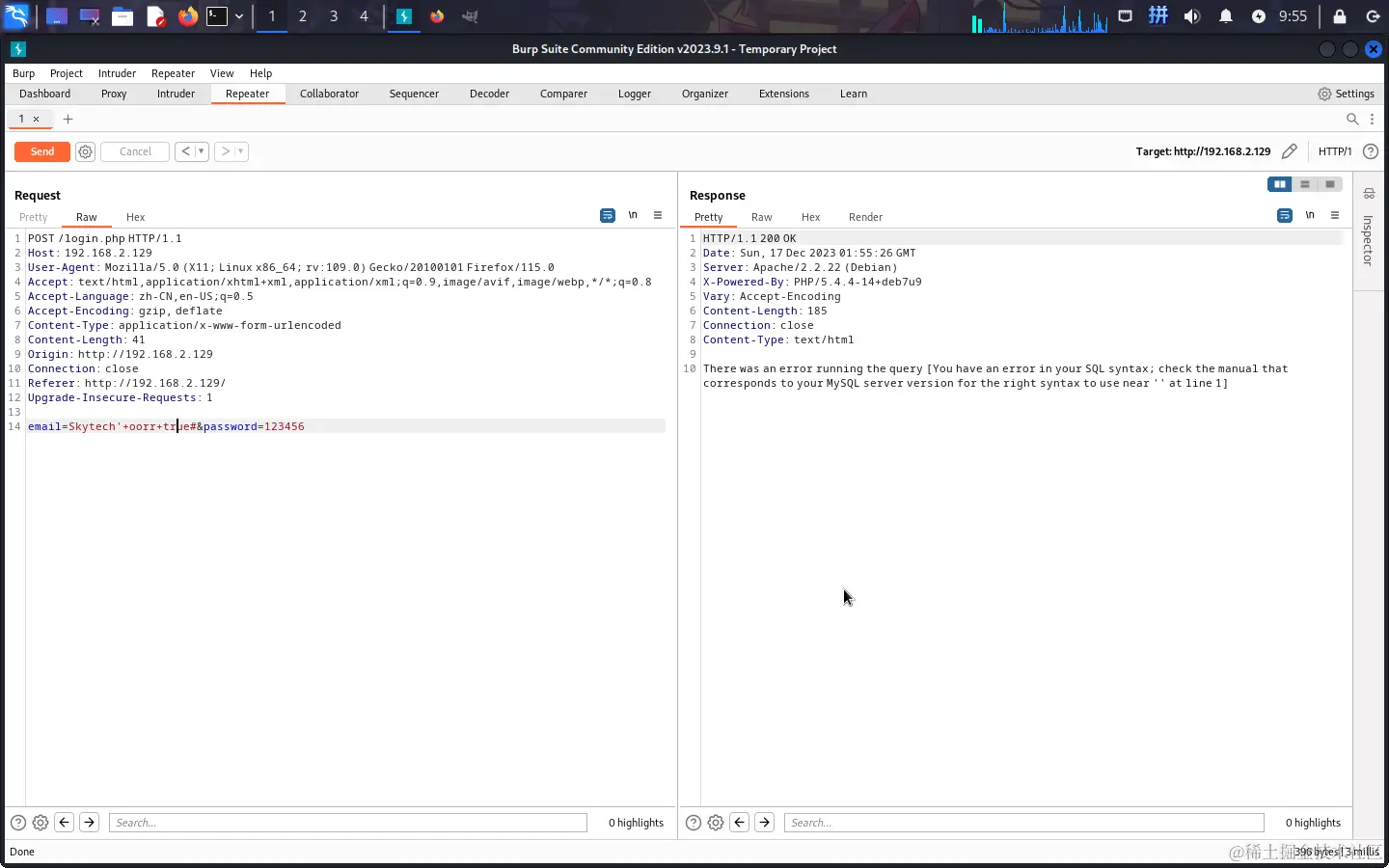Click the HTTP/1 protocol toggle
This screenshot has height=868, width=1389.
coord(1335,151)
